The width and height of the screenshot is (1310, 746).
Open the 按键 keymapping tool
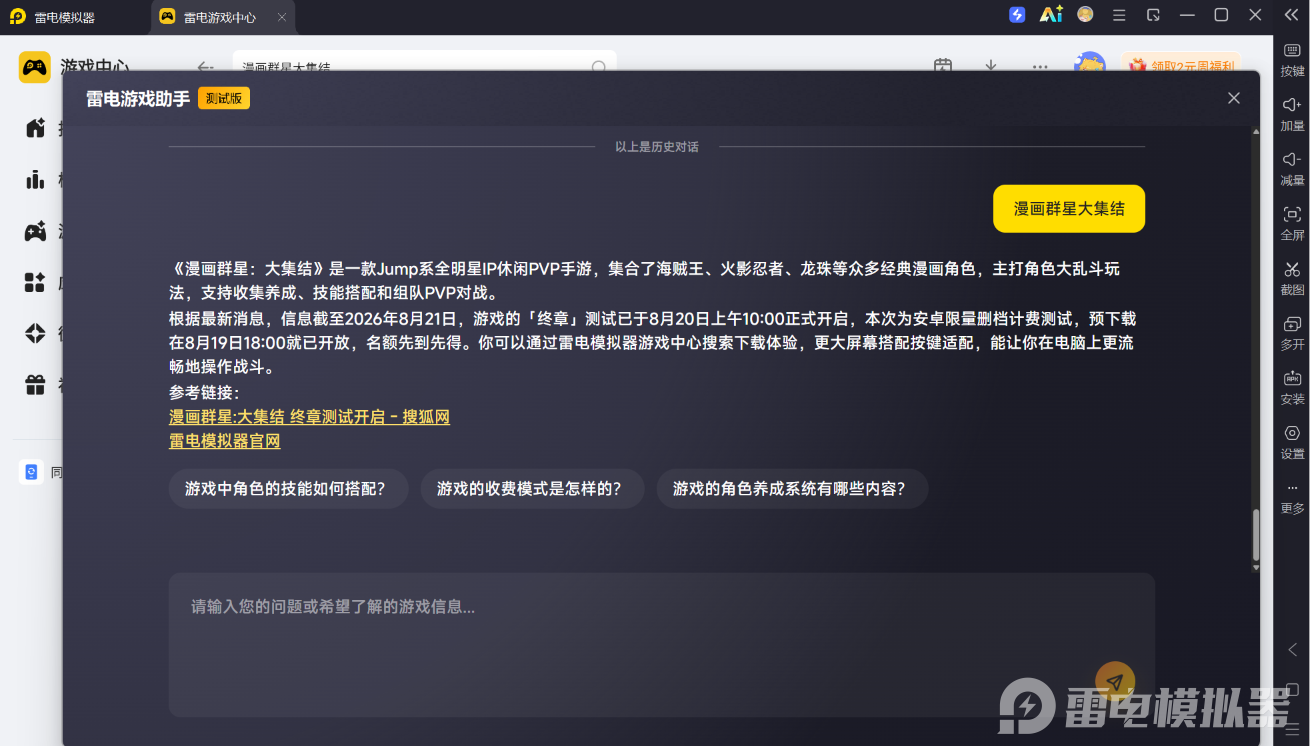coord(1292,58)
